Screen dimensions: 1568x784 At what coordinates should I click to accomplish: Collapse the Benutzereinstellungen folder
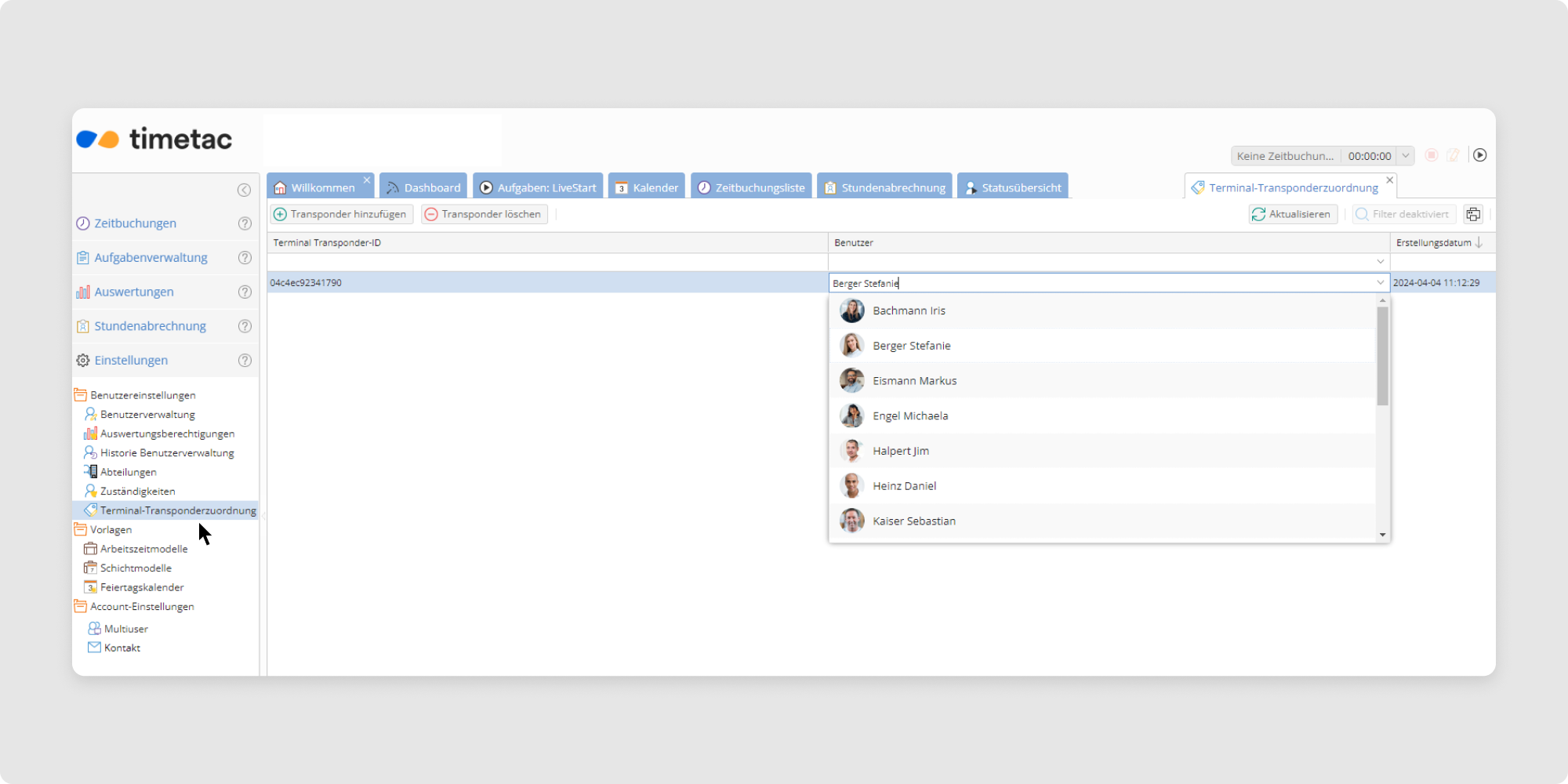(80, 395)
